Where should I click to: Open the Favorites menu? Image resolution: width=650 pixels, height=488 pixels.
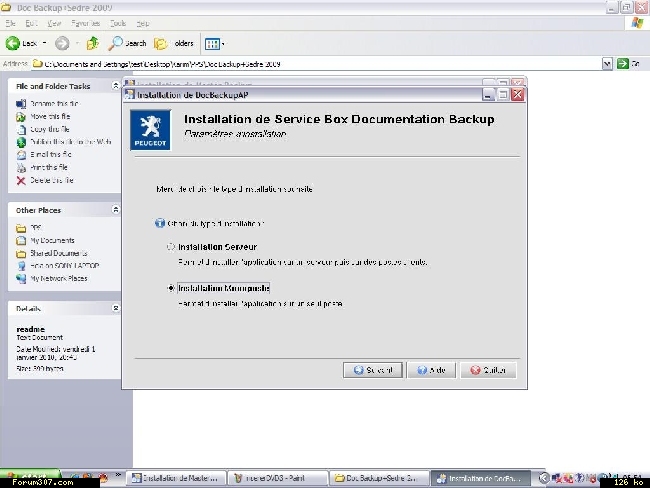(x=85, y=23)
